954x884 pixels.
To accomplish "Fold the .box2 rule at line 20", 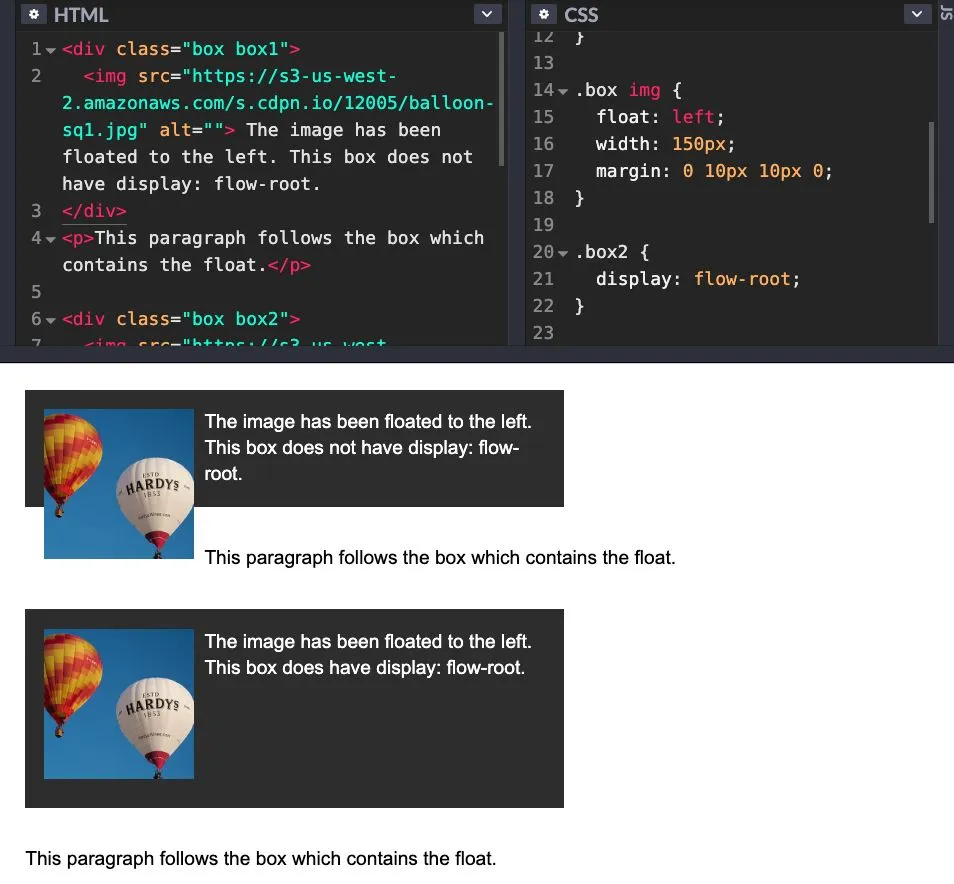I will (x=563, y=253).
